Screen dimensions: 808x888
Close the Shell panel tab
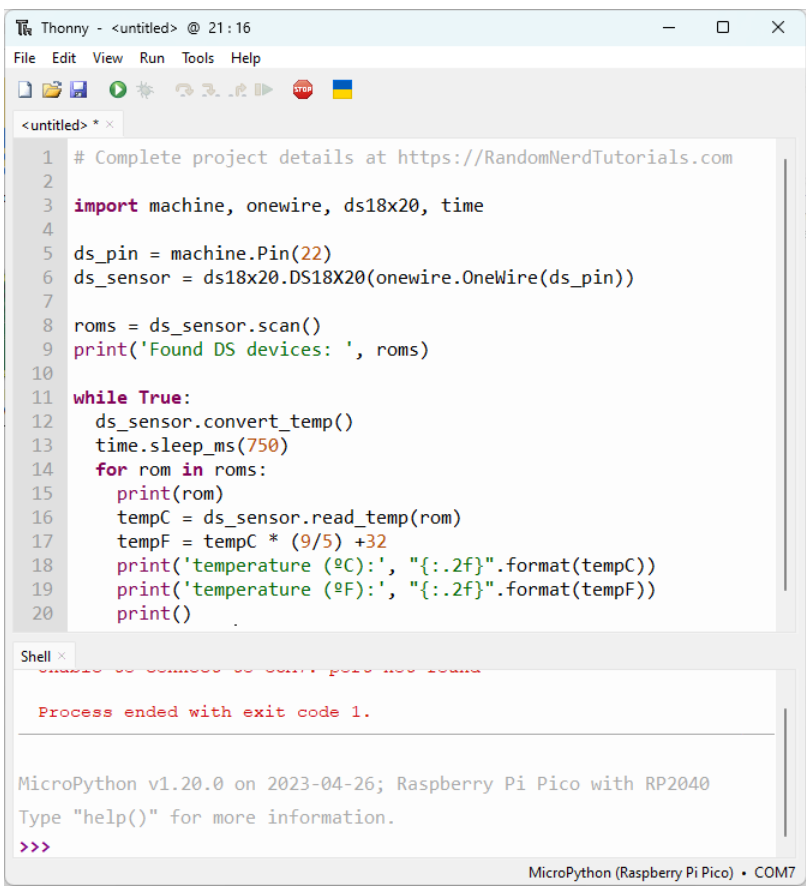tap(62, 656)
